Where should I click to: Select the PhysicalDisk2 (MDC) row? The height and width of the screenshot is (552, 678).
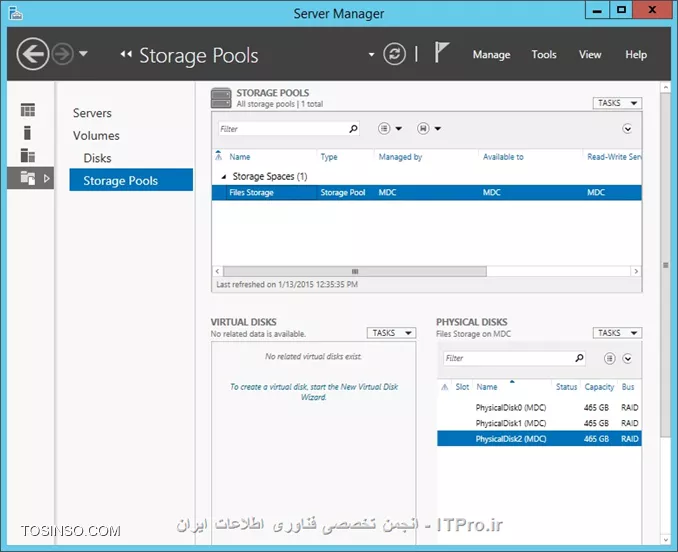coord(539,439)
